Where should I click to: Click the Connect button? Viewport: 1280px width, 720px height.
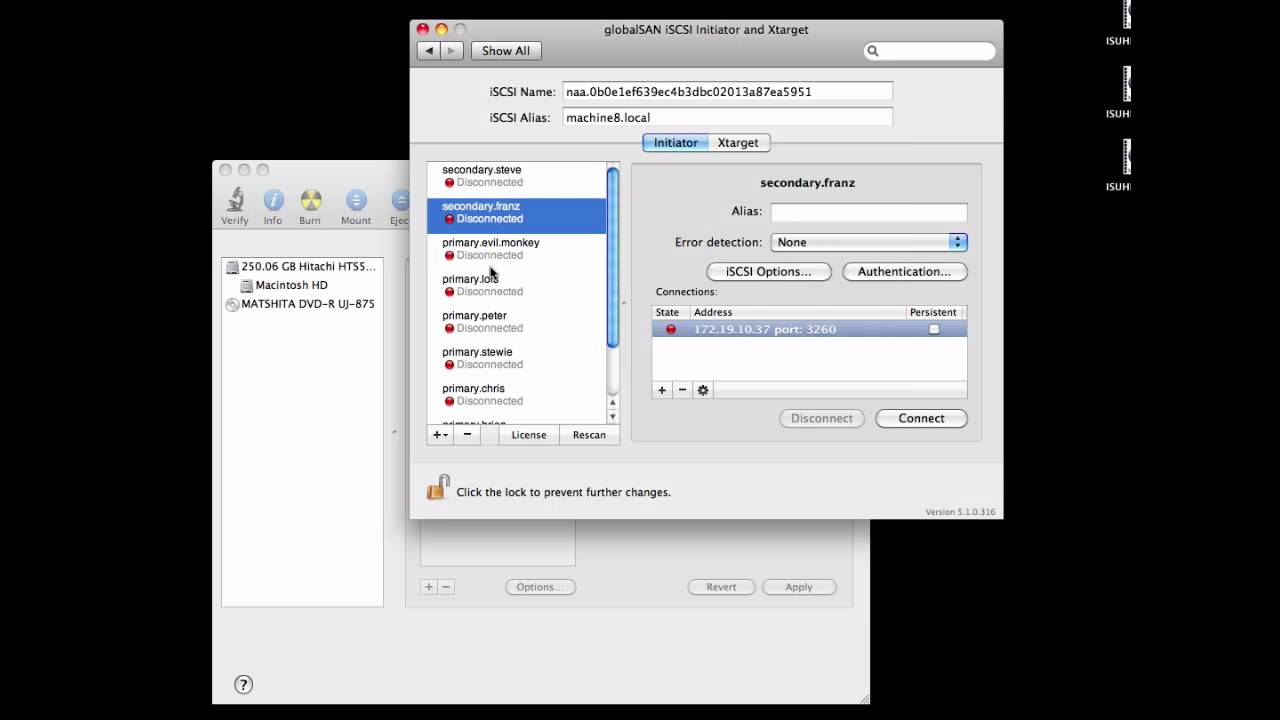coord(921,419)
